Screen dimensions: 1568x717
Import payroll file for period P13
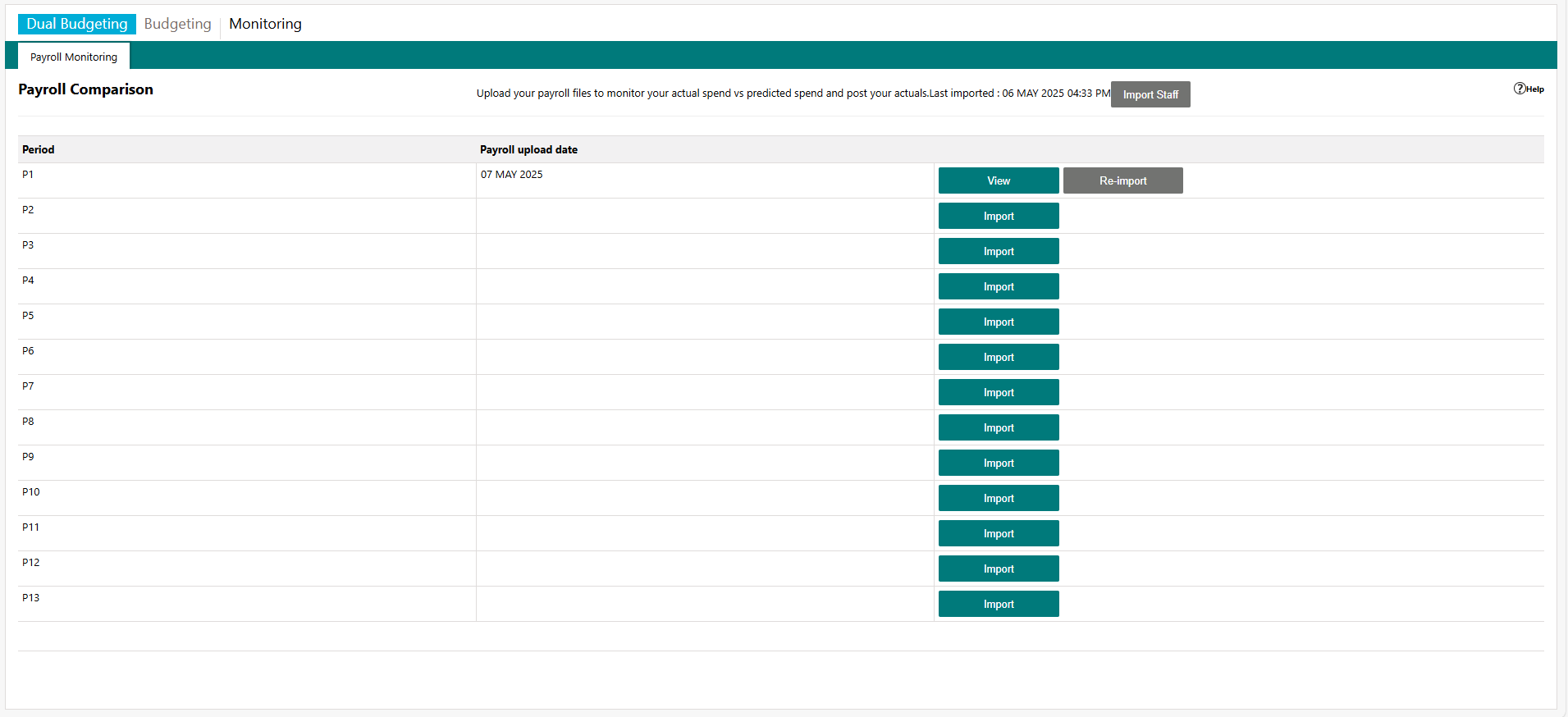pyautogui.click(x=999, y=604)
